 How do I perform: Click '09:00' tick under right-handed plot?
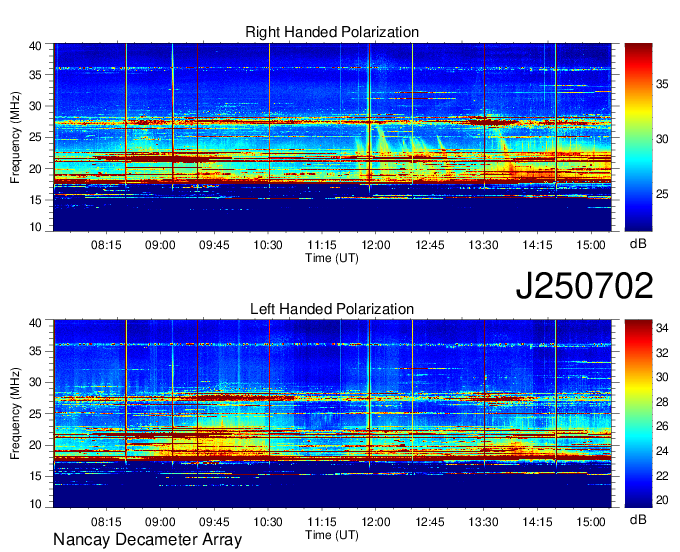[x=160, y=245]
